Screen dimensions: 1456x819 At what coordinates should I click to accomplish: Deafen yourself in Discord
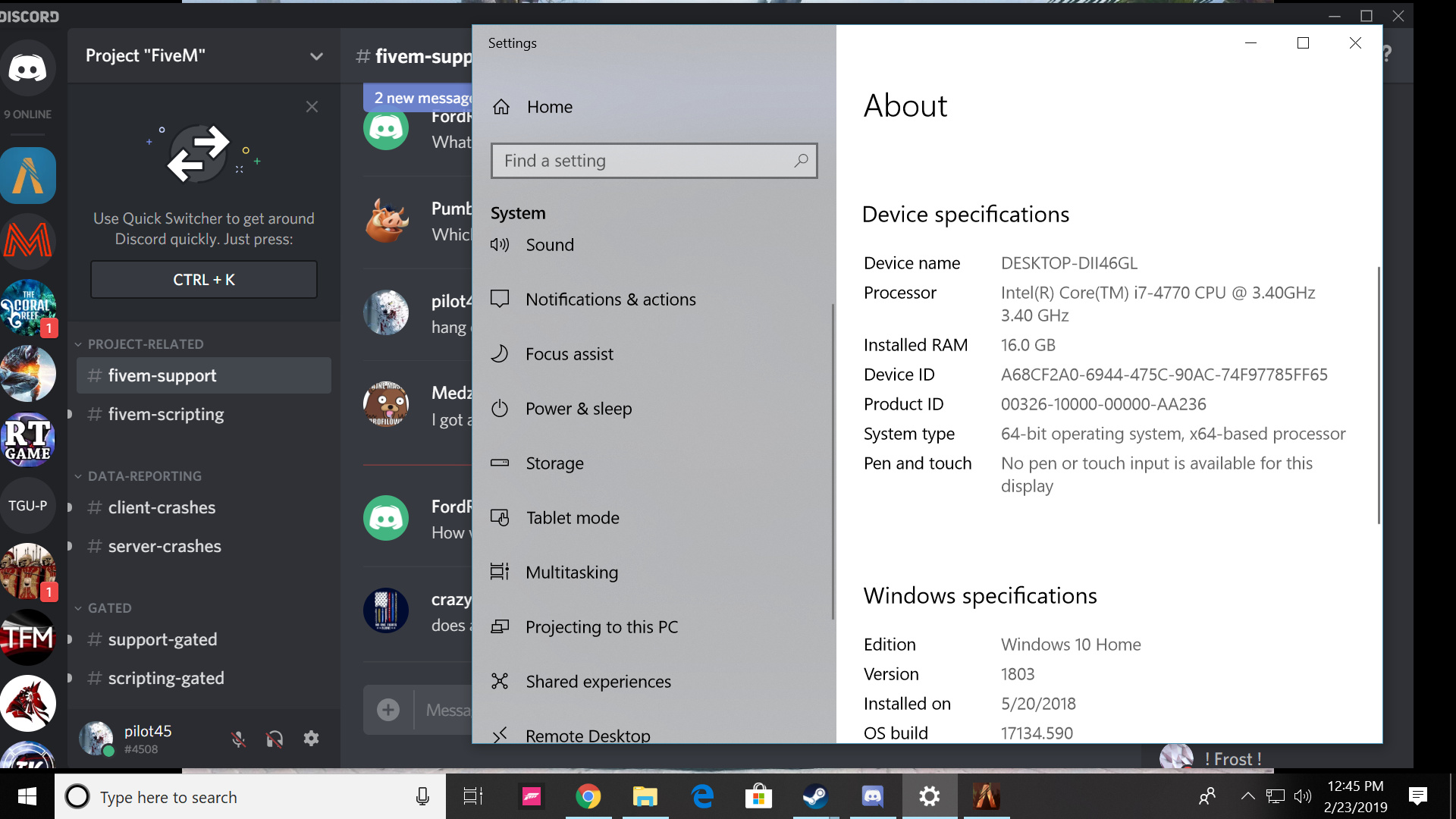point(275,738)
